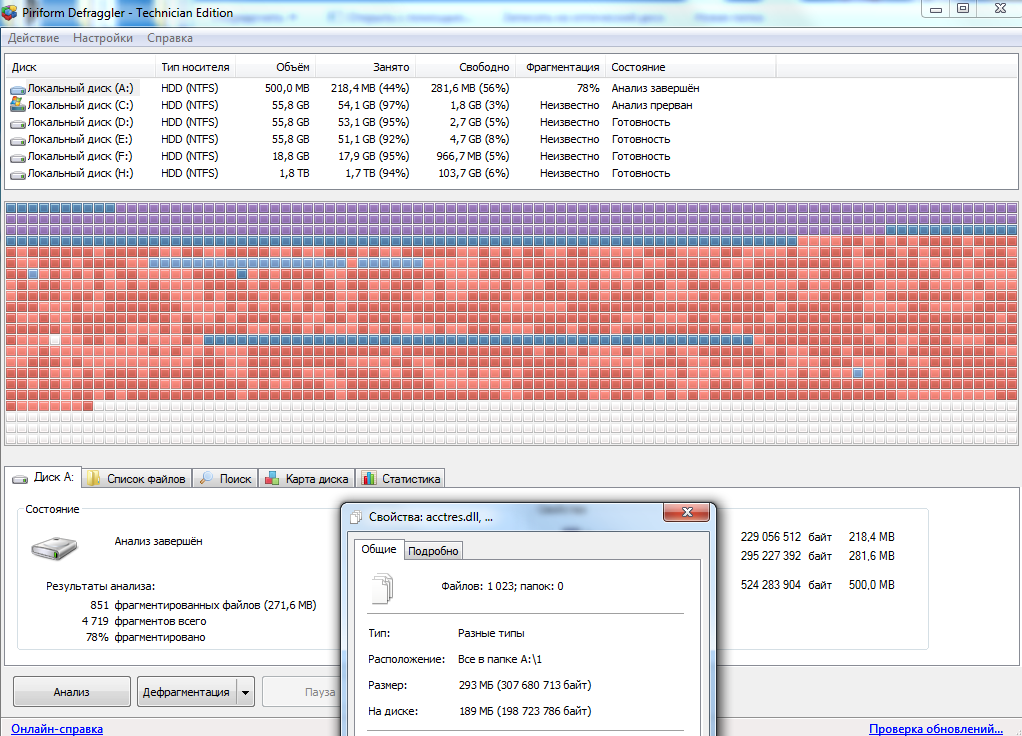
Task: Click the 78% fragmentation value for disk A:
Action: coord(588,88)
